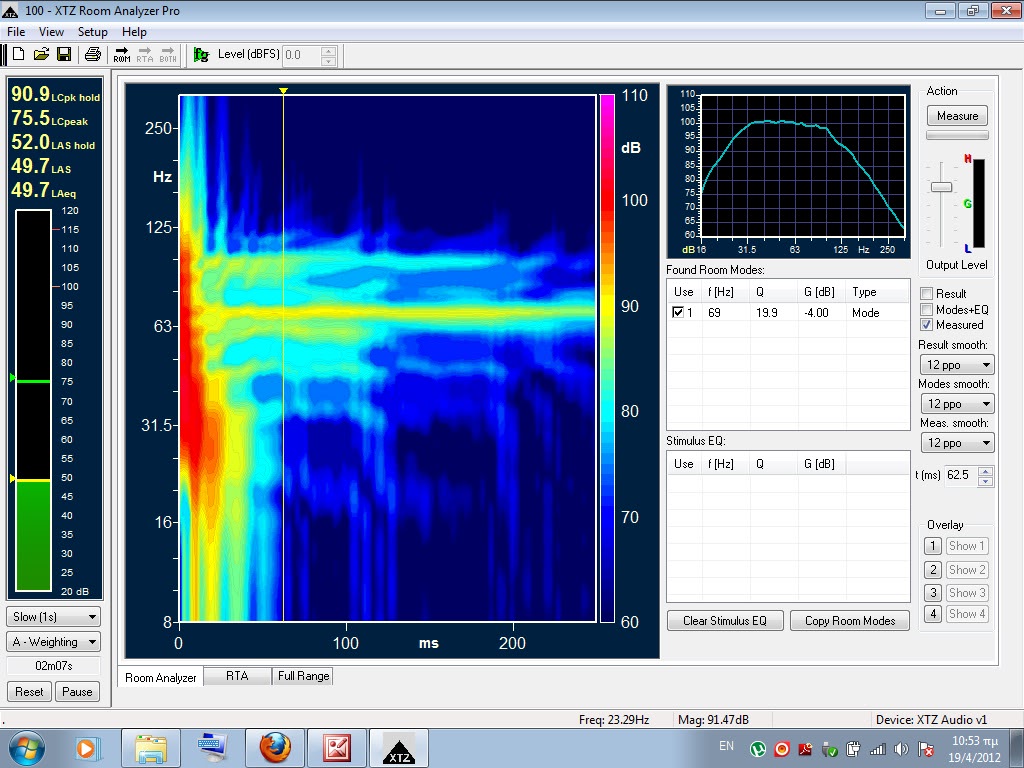The image size is (1024, 768).
Task: Click the New file toolbar icon
Action: [17, 54]
